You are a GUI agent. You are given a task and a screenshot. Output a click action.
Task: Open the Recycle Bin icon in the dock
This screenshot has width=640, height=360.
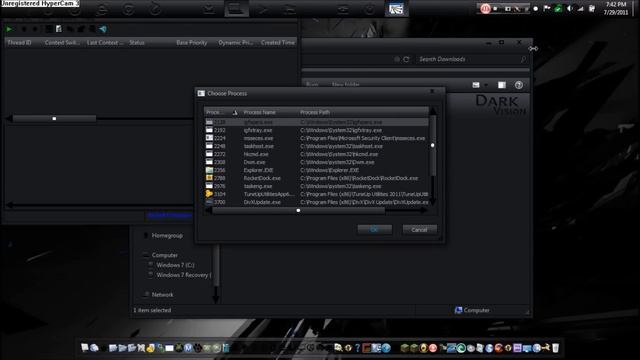pos(556,348)
